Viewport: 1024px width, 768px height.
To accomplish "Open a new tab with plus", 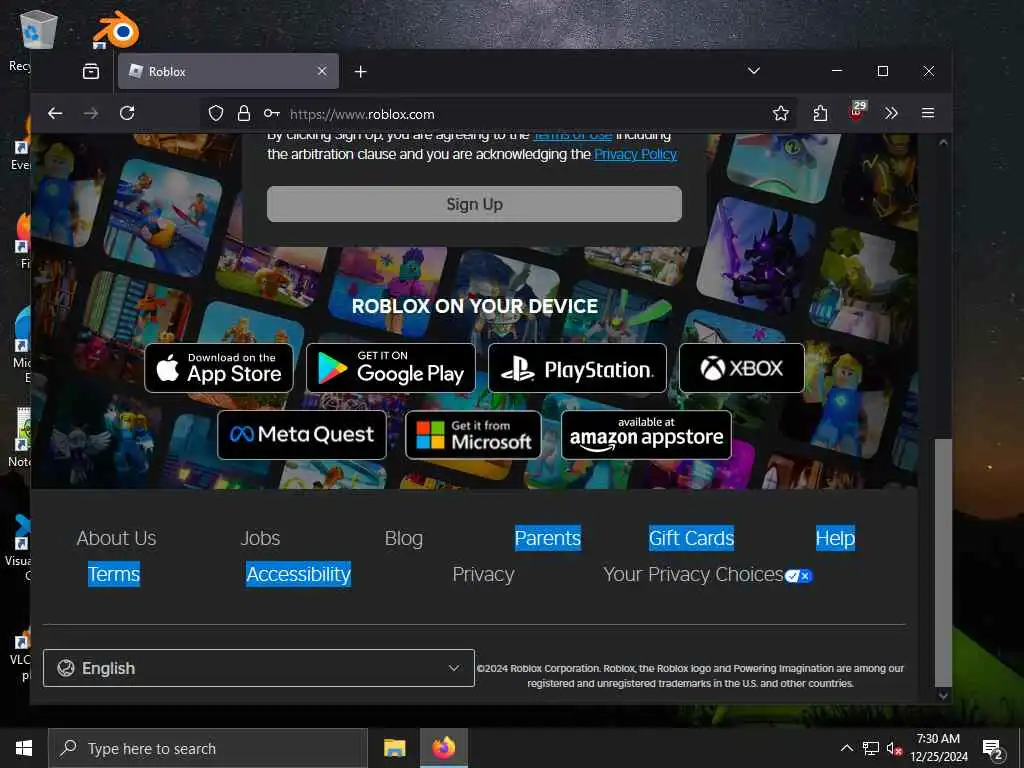I will tap(360, 71).
